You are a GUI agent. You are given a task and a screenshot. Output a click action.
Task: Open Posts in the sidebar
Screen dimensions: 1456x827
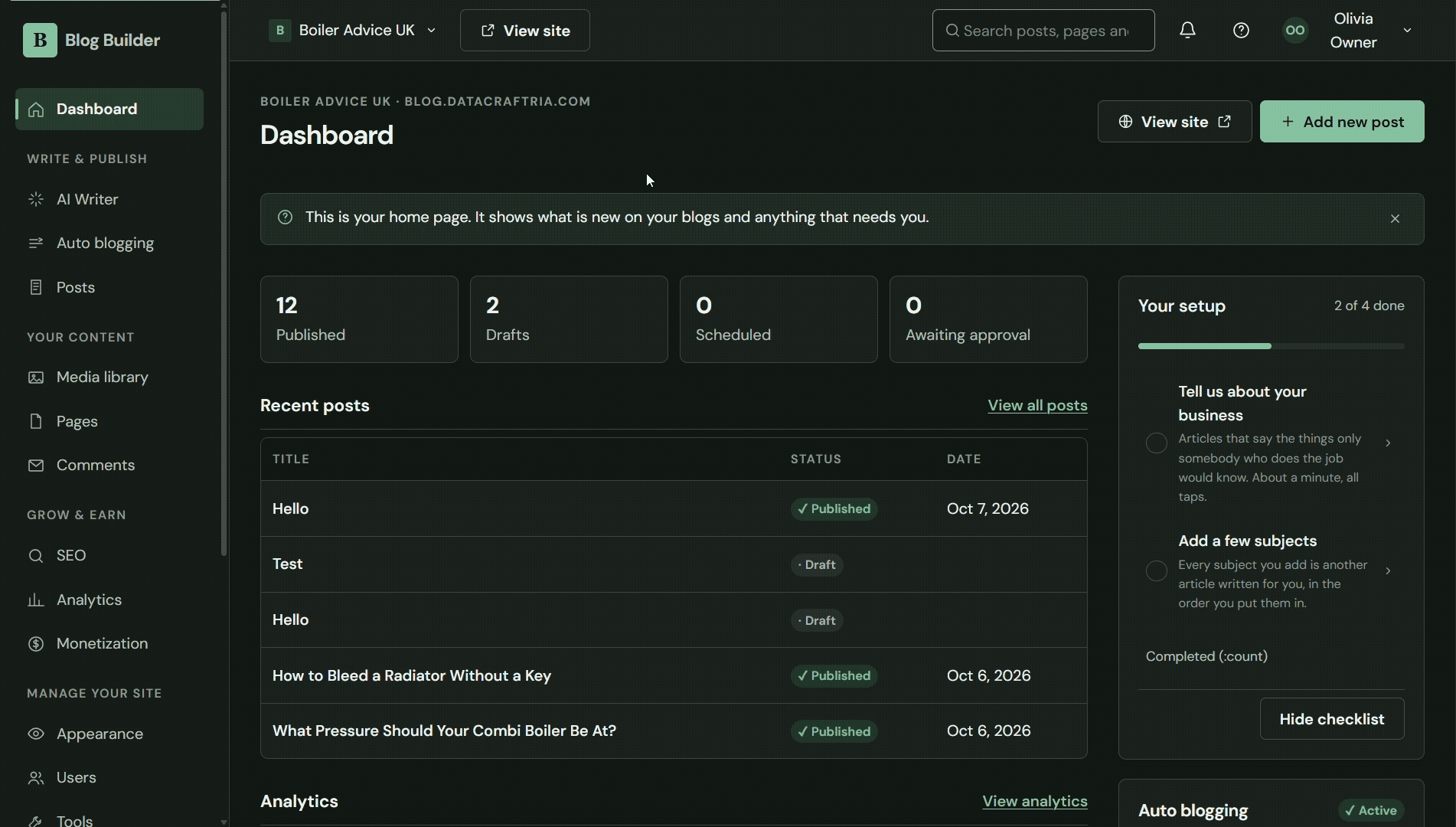click(x=109, y=287)
